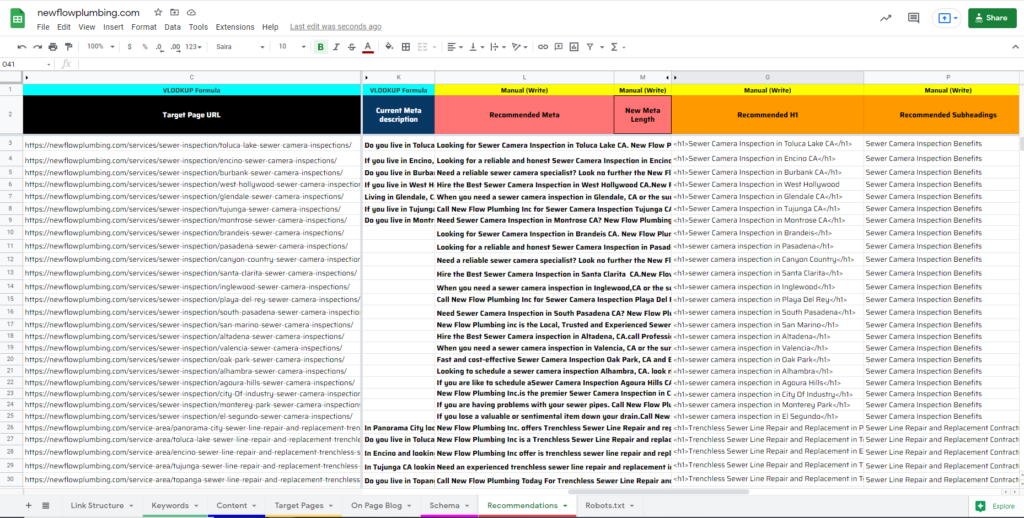
Task: Switch to Target Pages sheet tab
Action: pyautogui.click(x=304, y=506)
